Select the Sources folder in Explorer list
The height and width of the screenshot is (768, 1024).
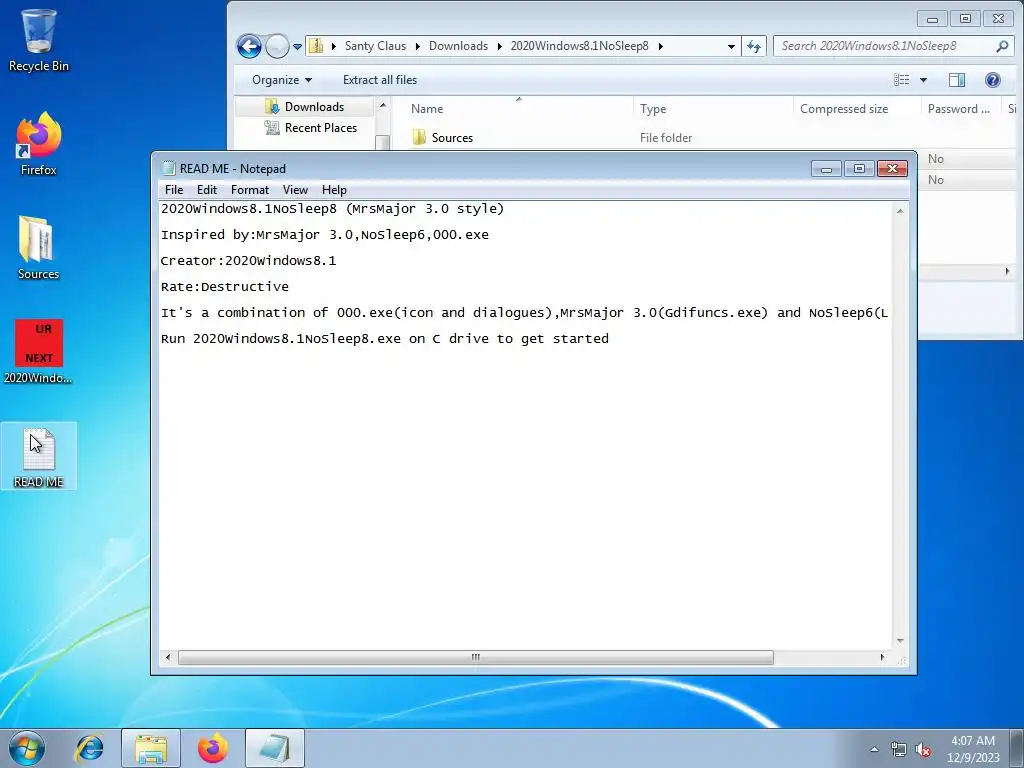(443, 138)
